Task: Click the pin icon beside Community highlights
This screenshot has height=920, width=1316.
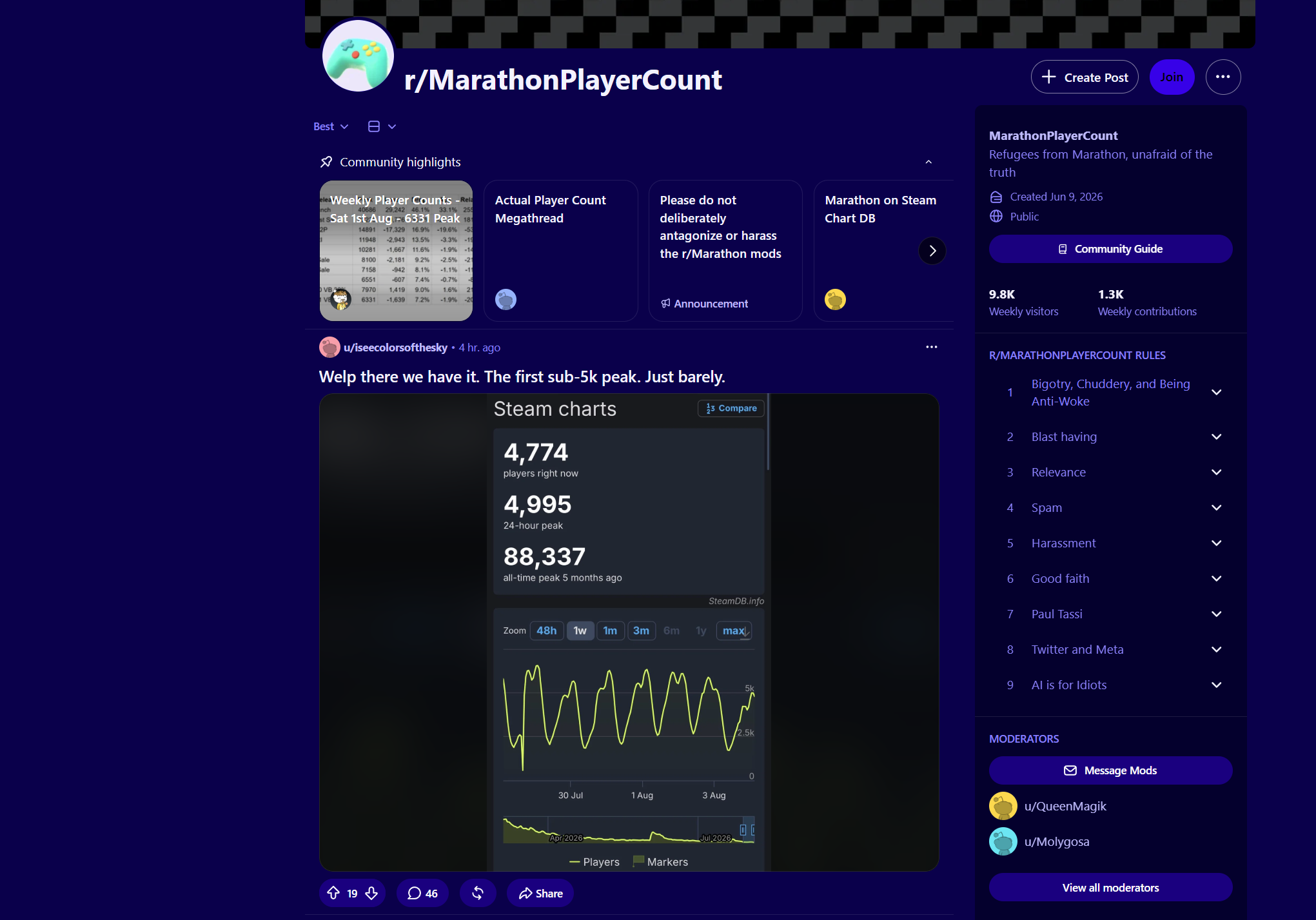Action: click(326, 162)
